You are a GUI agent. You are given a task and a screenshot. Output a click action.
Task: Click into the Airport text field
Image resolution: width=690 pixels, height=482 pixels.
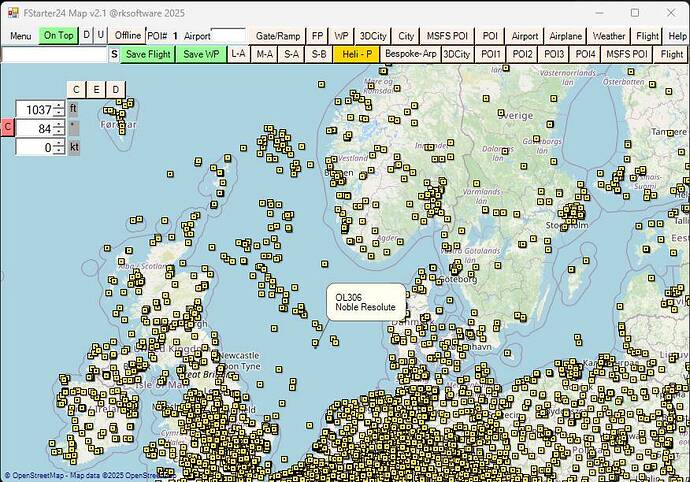coord(228,35)
